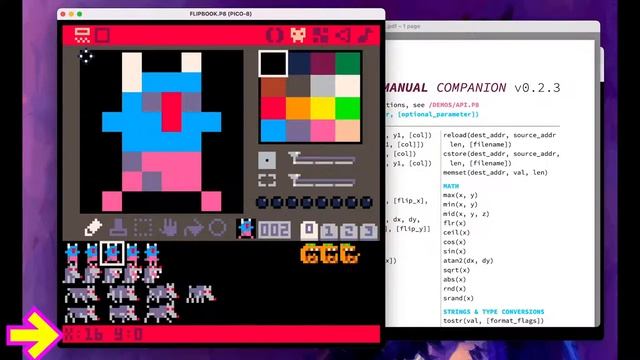Image resolution: width=640 pixels, height=360 pixels.
Task: Pick the dark green palette color
Action: pyautogui.click(x=348, y=63)
